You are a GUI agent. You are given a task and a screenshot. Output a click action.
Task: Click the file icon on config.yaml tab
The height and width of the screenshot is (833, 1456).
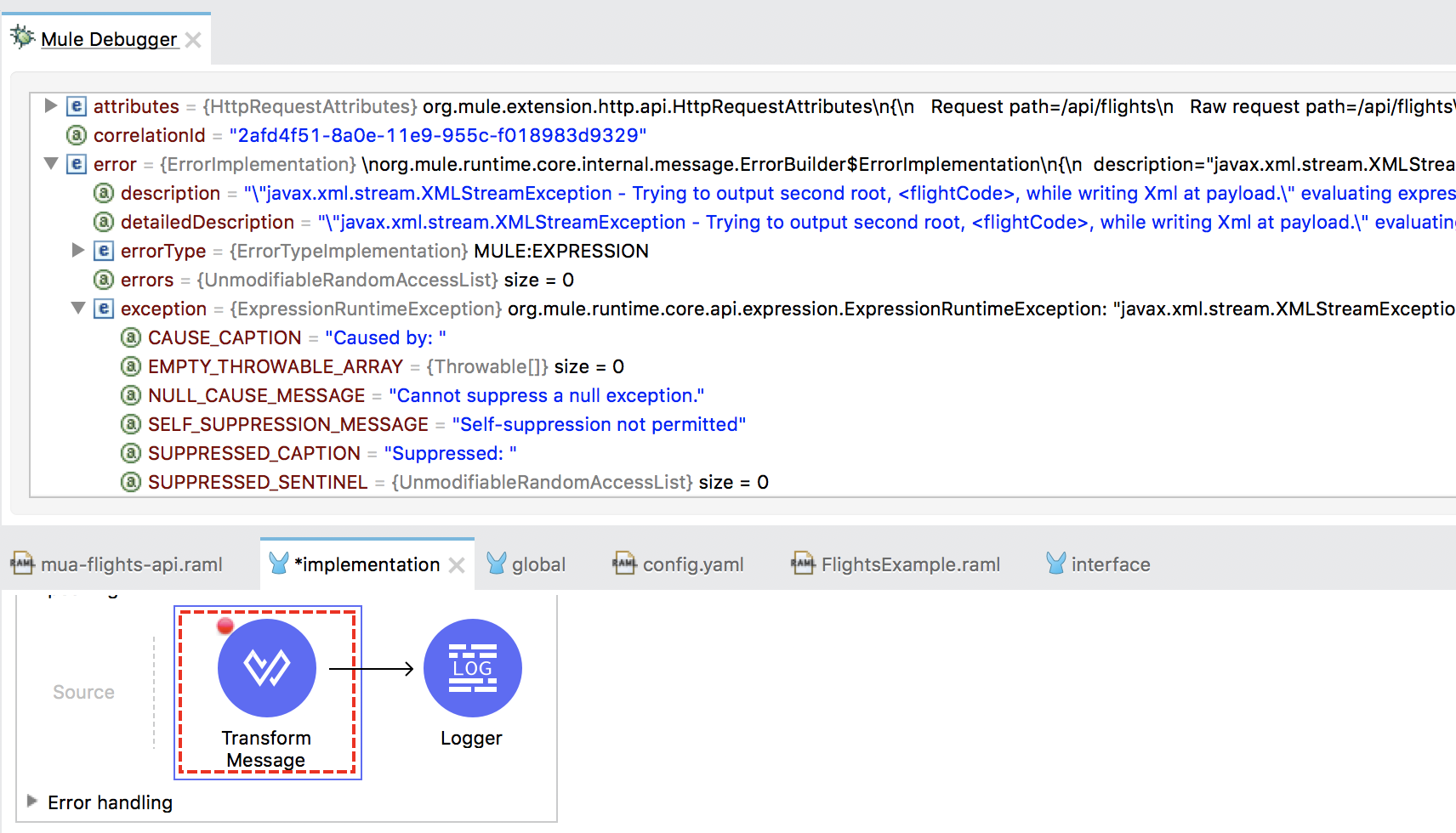pos(624,563)
